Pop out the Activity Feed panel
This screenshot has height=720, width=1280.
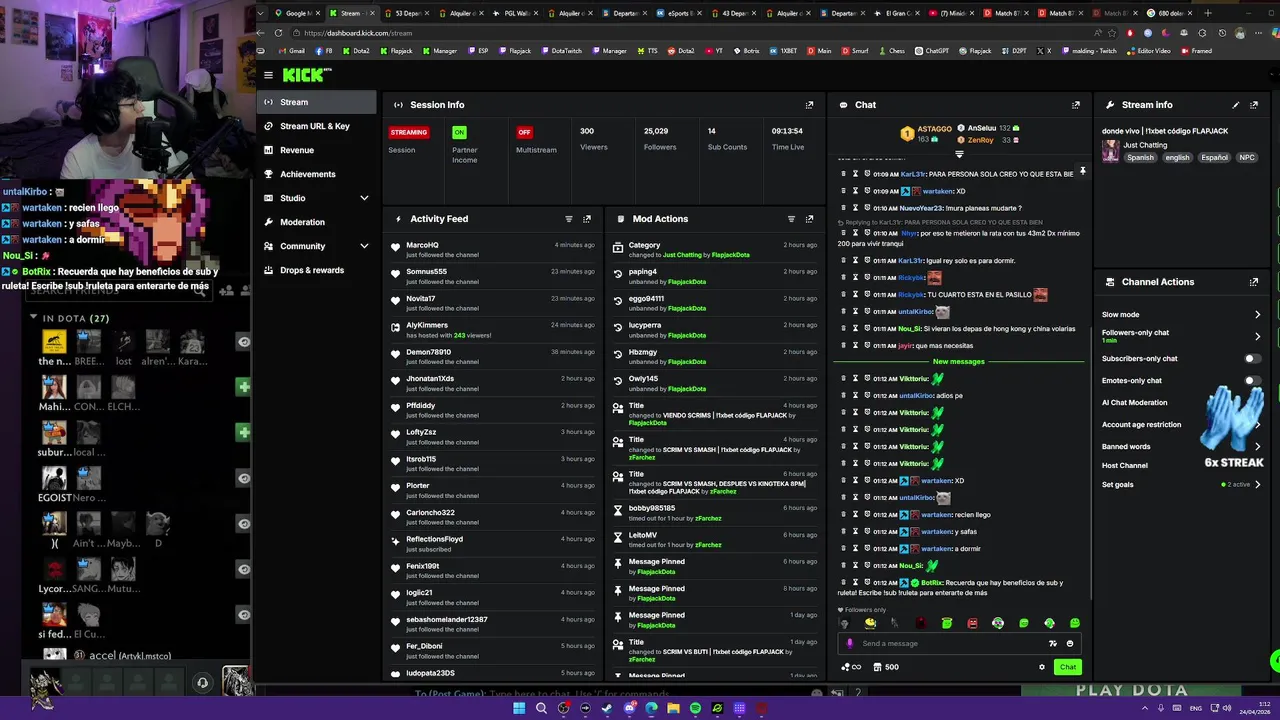[587, 219]
